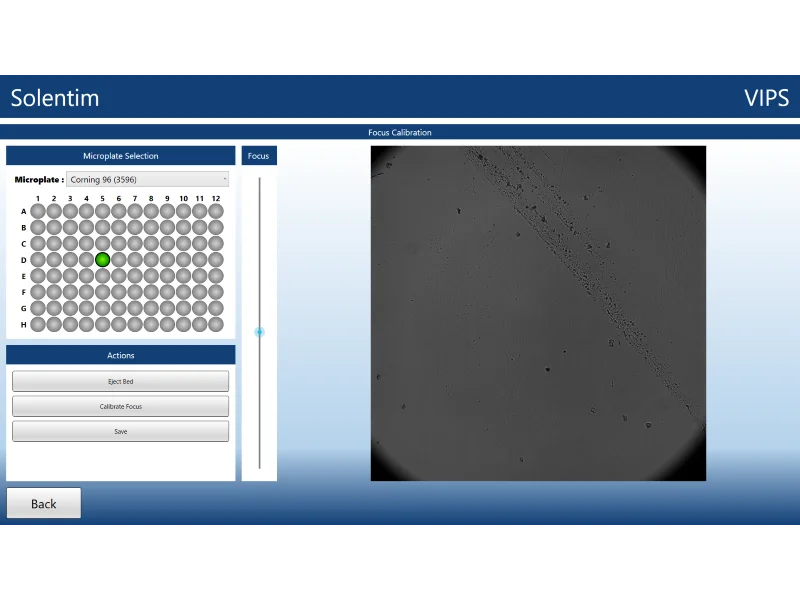This screenshot has height=600, width=800.
Task: Select well B11 in the microplate grid
Action: click(x=199, y=228)
